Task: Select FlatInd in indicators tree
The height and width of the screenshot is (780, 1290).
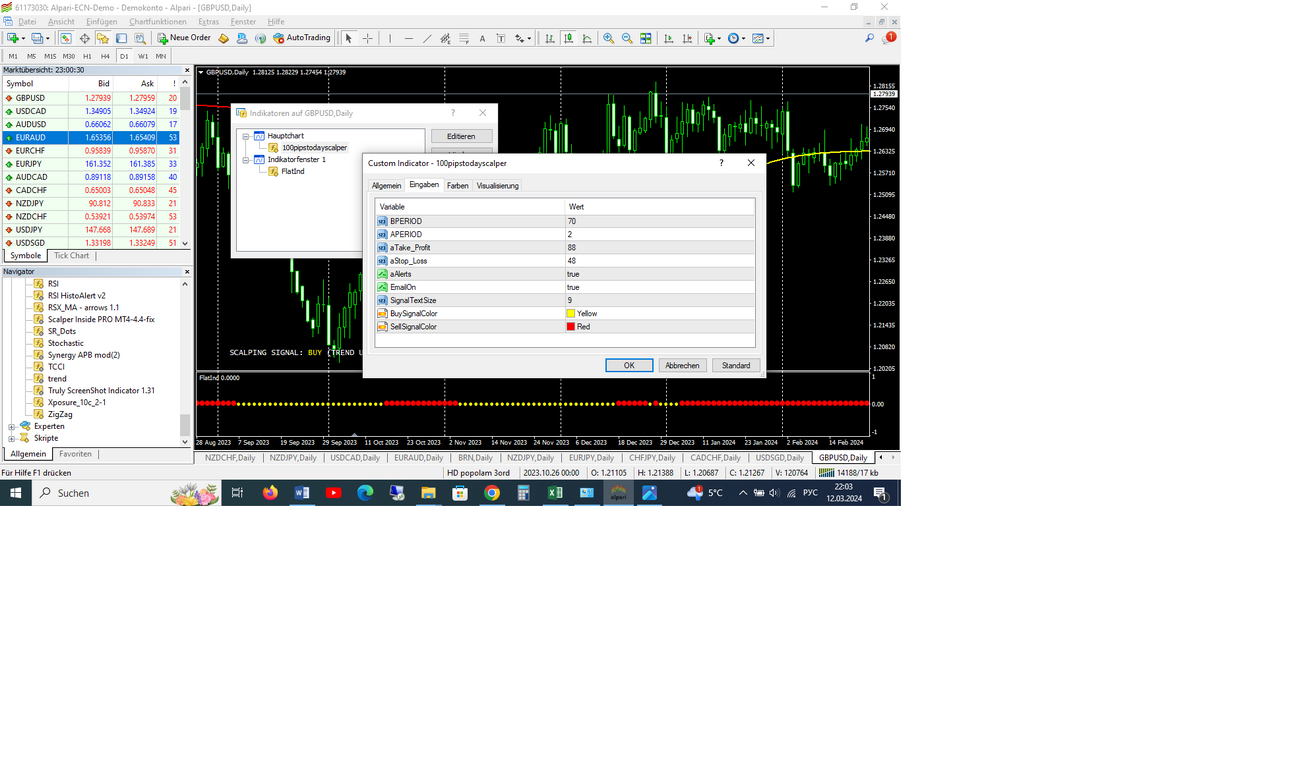Action: 293,171
